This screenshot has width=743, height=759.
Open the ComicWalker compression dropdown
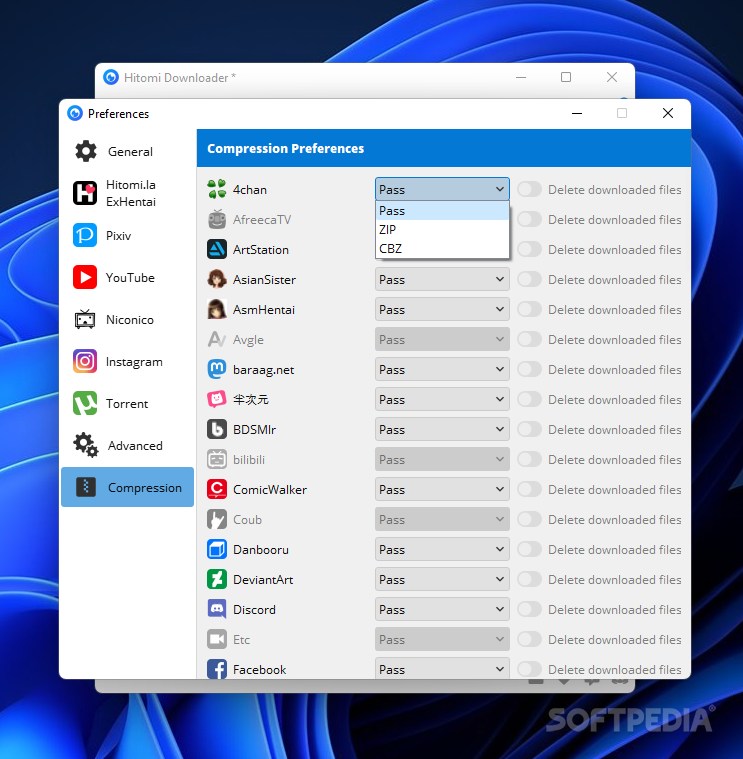[442, 489]
